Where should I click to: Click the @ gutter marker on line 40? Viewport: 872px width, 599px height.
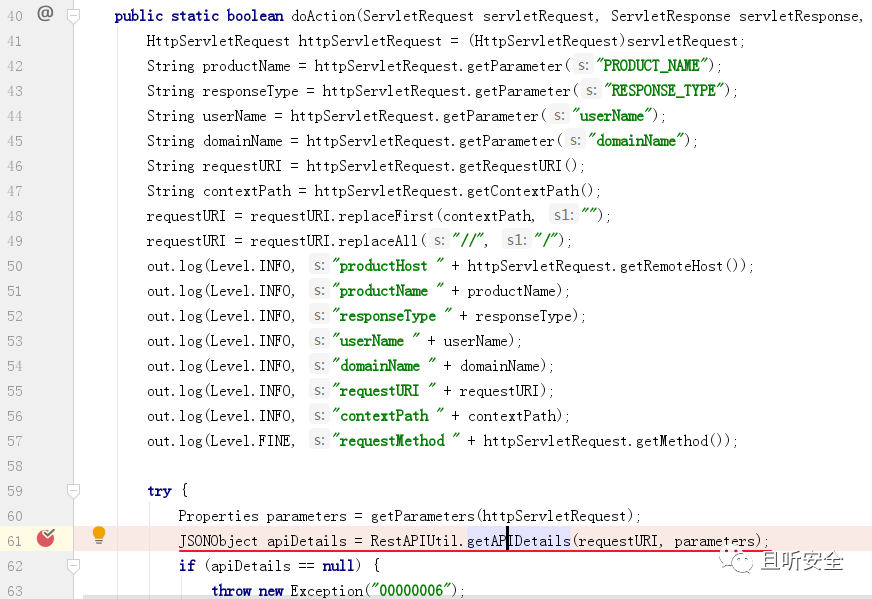click(x=45, y=13)
